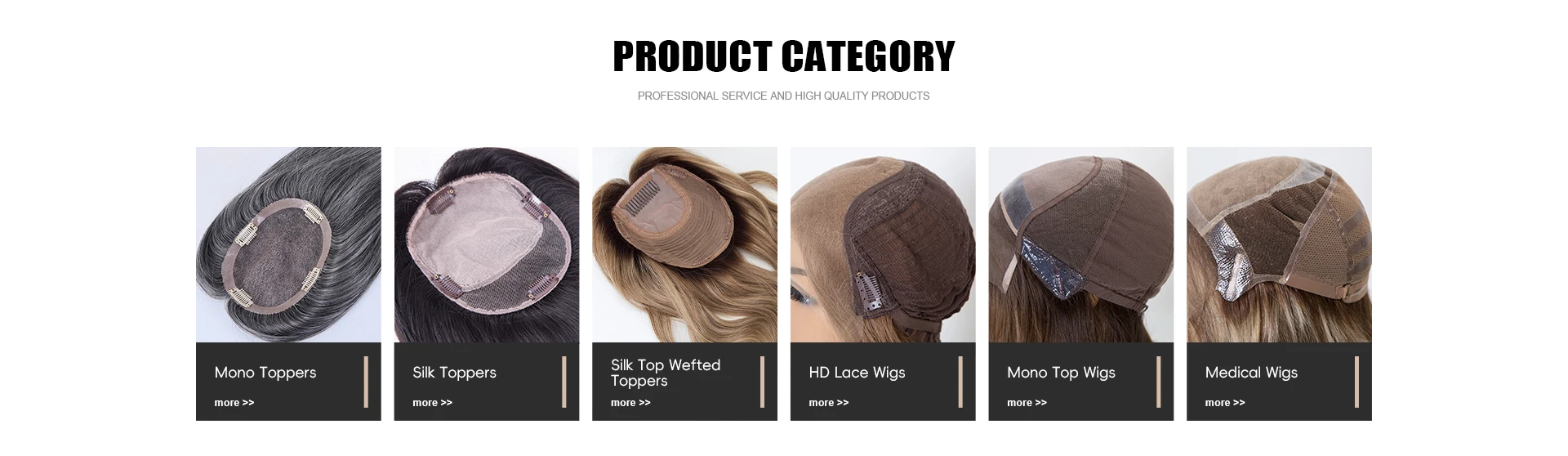Click the Silk Toppers category title
The height and width of the screenshot is (456, 1568).
454,373
